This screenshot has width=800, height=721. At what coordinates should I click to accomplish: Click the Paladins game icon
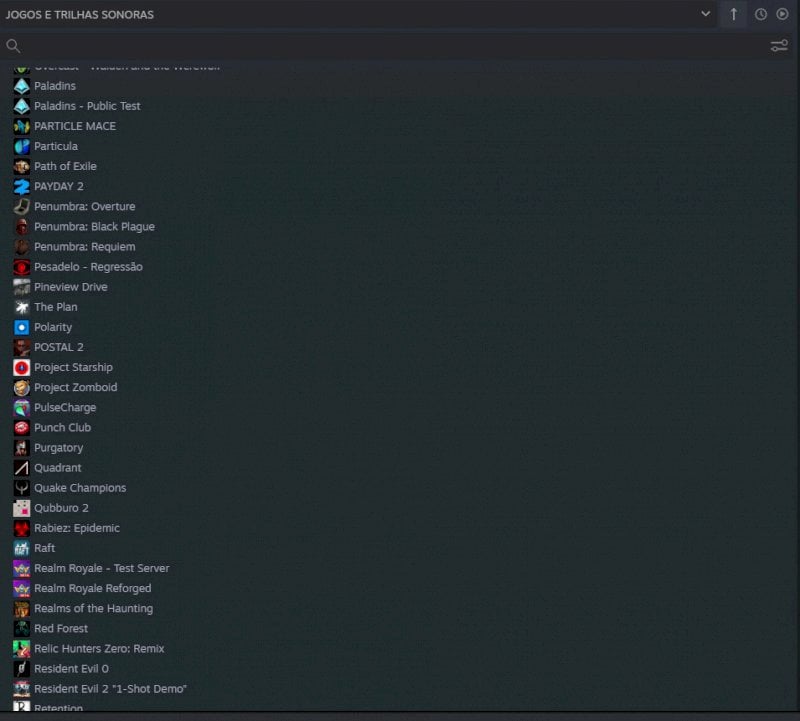click(x=21, y=86)
